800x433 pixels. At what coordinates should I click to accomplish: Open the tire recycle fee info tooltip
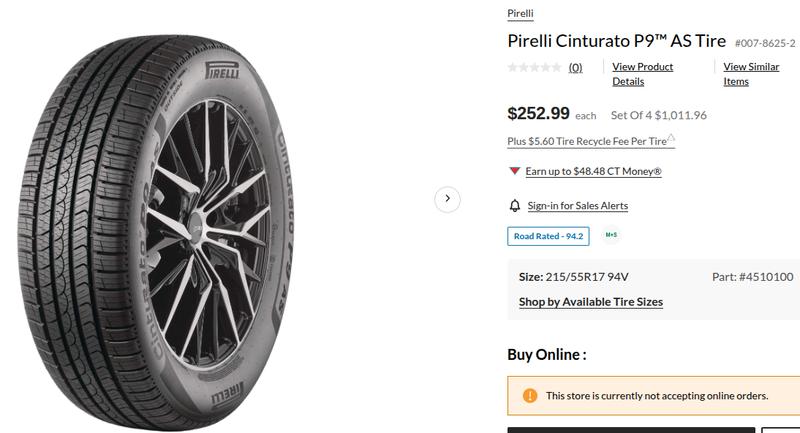[x=671, y=139]
